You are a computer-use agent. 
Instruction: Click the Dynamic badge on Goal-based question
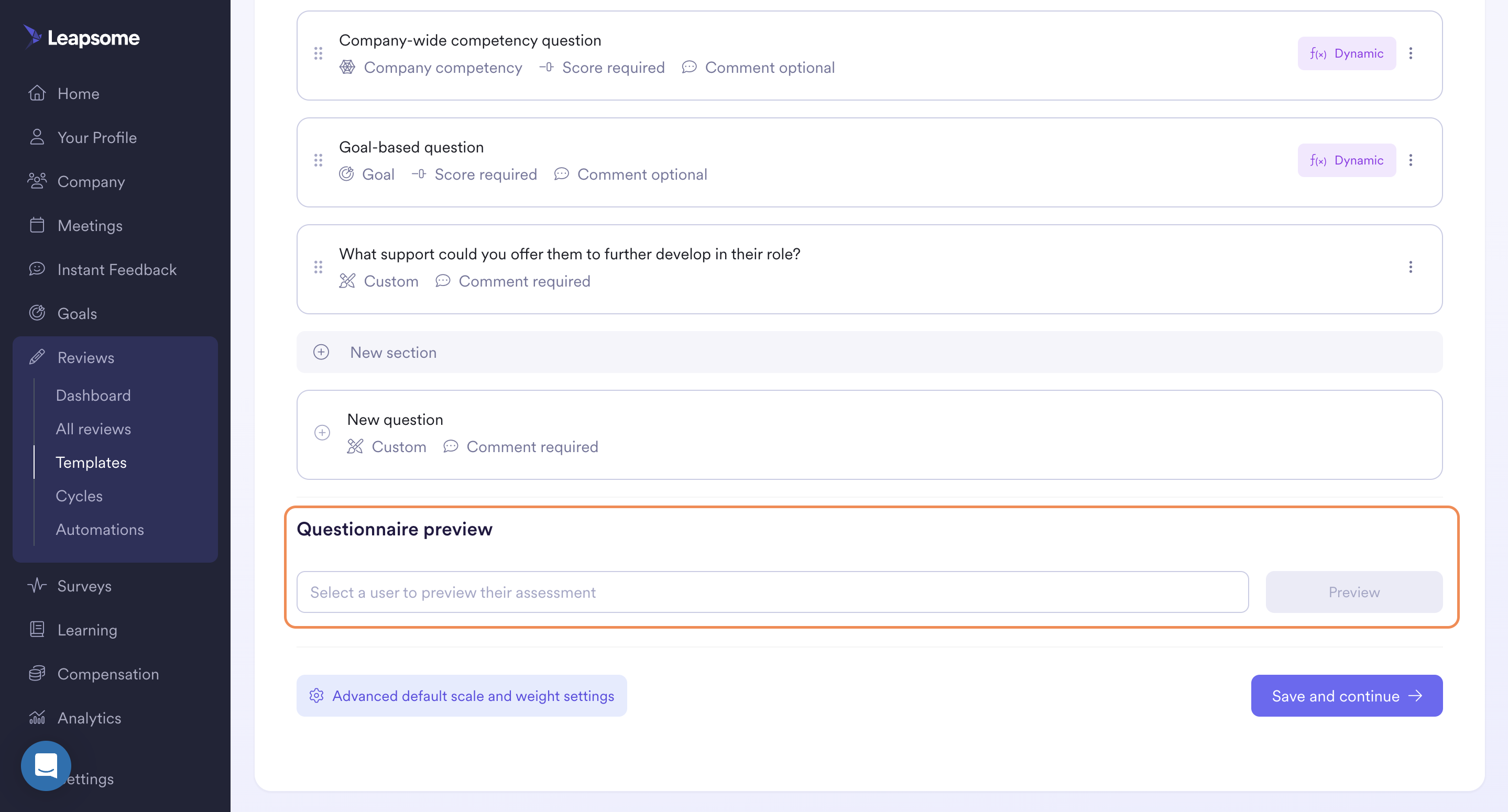point(1347,160)
